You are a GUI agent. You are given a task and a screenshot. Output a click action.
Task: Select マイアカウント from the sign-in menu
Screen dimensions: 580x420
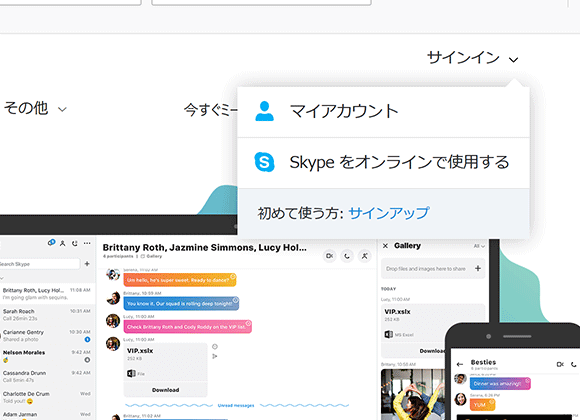pyautogui.click(x=384, y=111)
